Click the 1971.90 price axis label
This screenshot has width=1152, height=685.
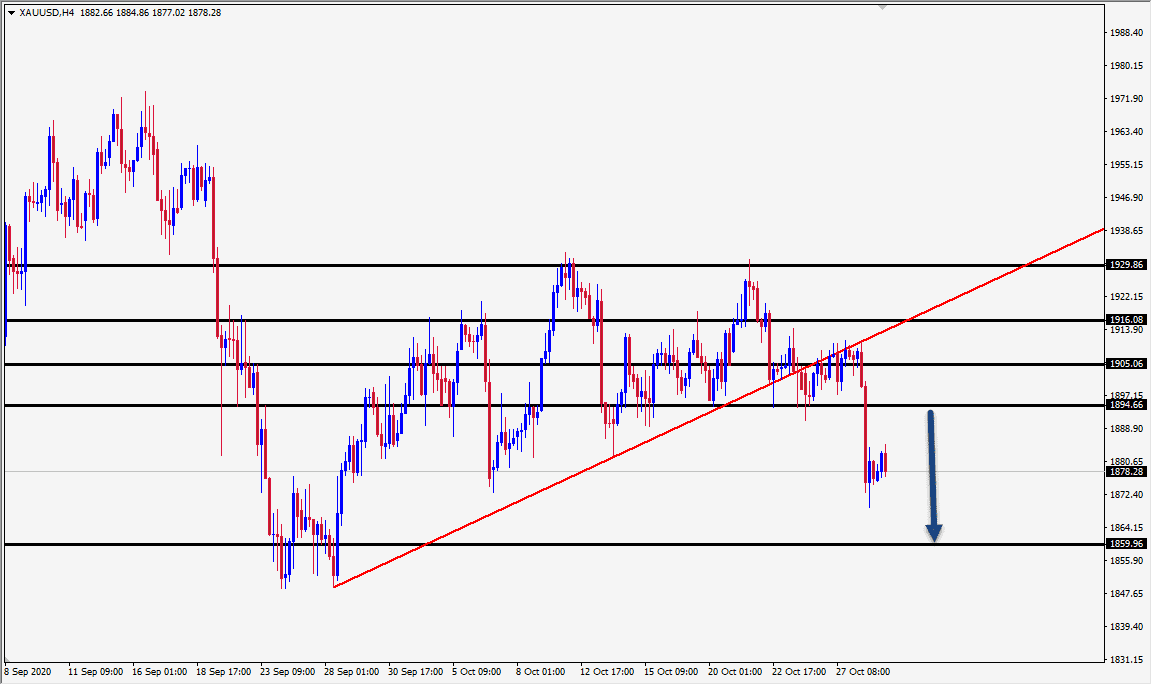coord(1127,98)
